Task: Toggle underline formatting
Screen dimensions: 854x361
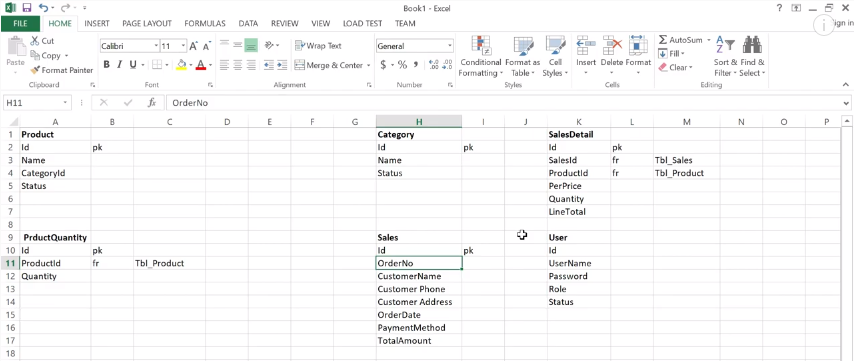Action: [x=133, y=65]
